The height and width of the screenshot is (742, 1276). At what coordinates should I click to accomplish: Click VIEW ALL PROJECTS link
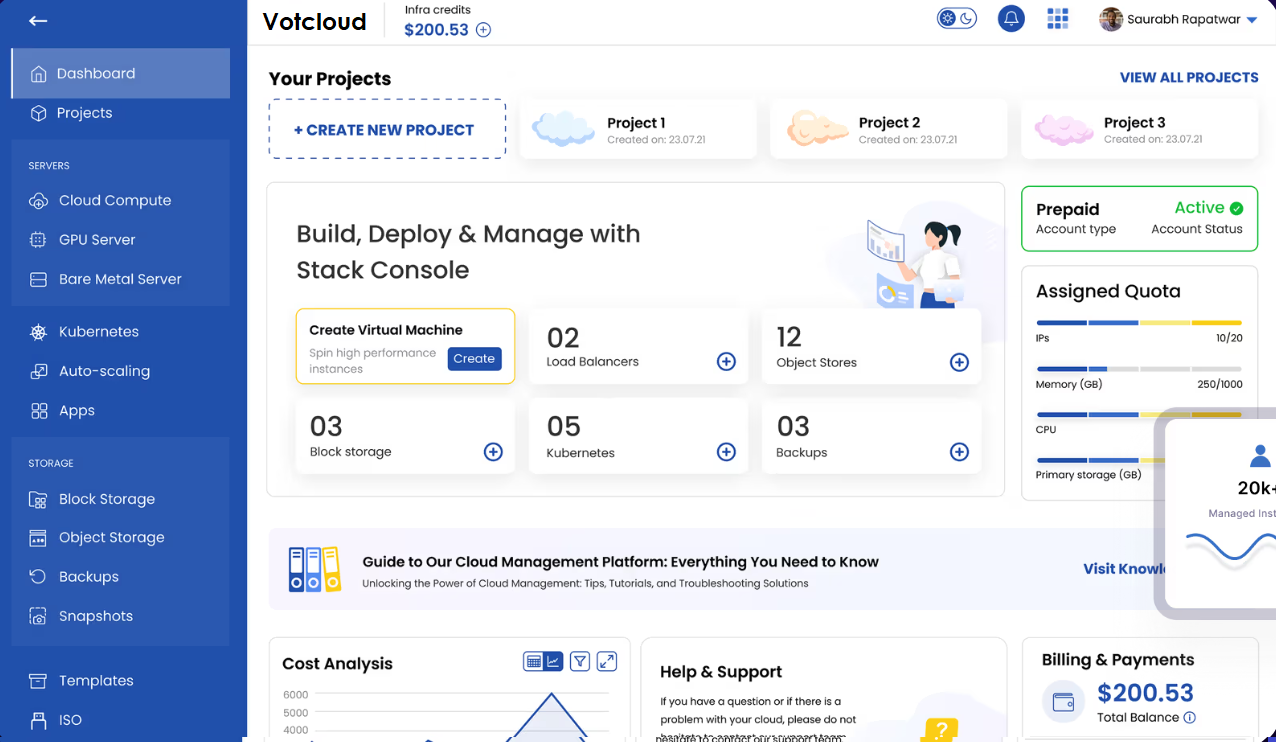tap(1189, 77)
